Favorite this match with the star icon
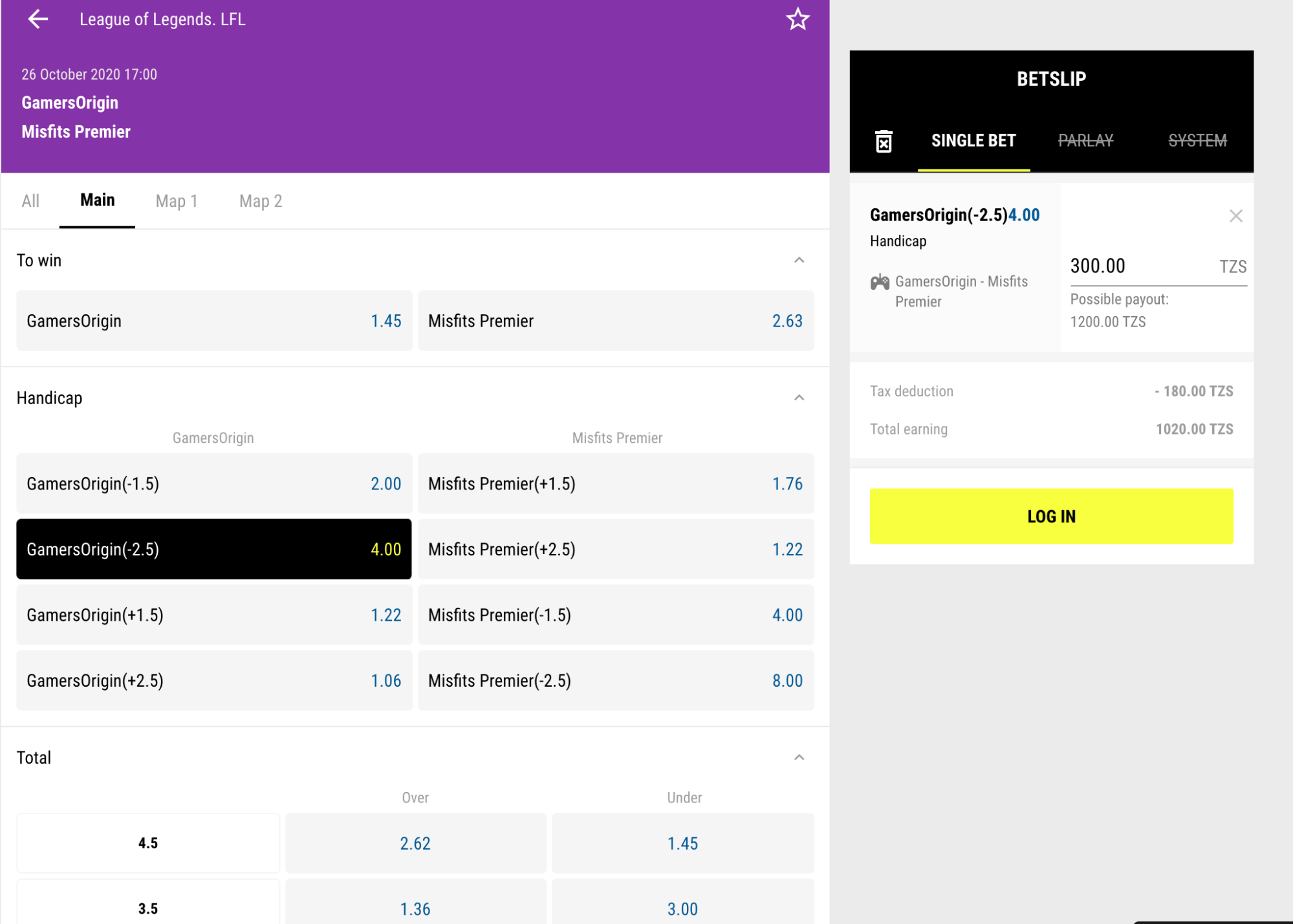Image resolution: width=1293 pixels, height=924 pixels. pyautogui.click(x=798, y=19)
